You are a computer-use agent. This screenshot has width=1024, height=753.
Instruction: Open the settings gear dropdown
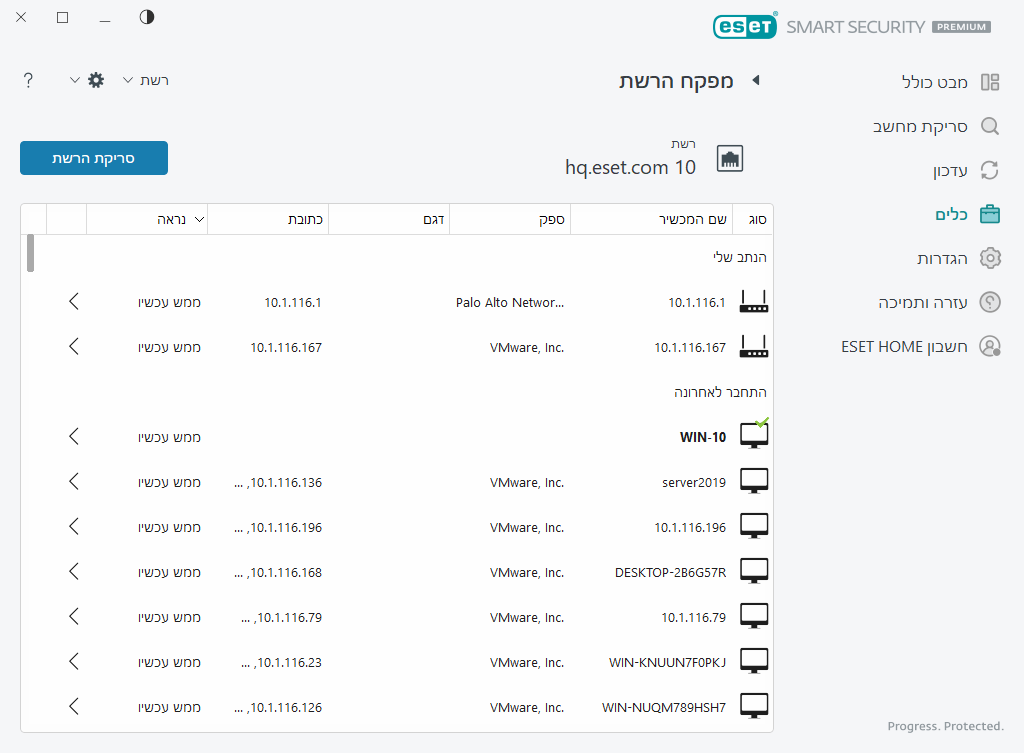click(x=88, y=80)
